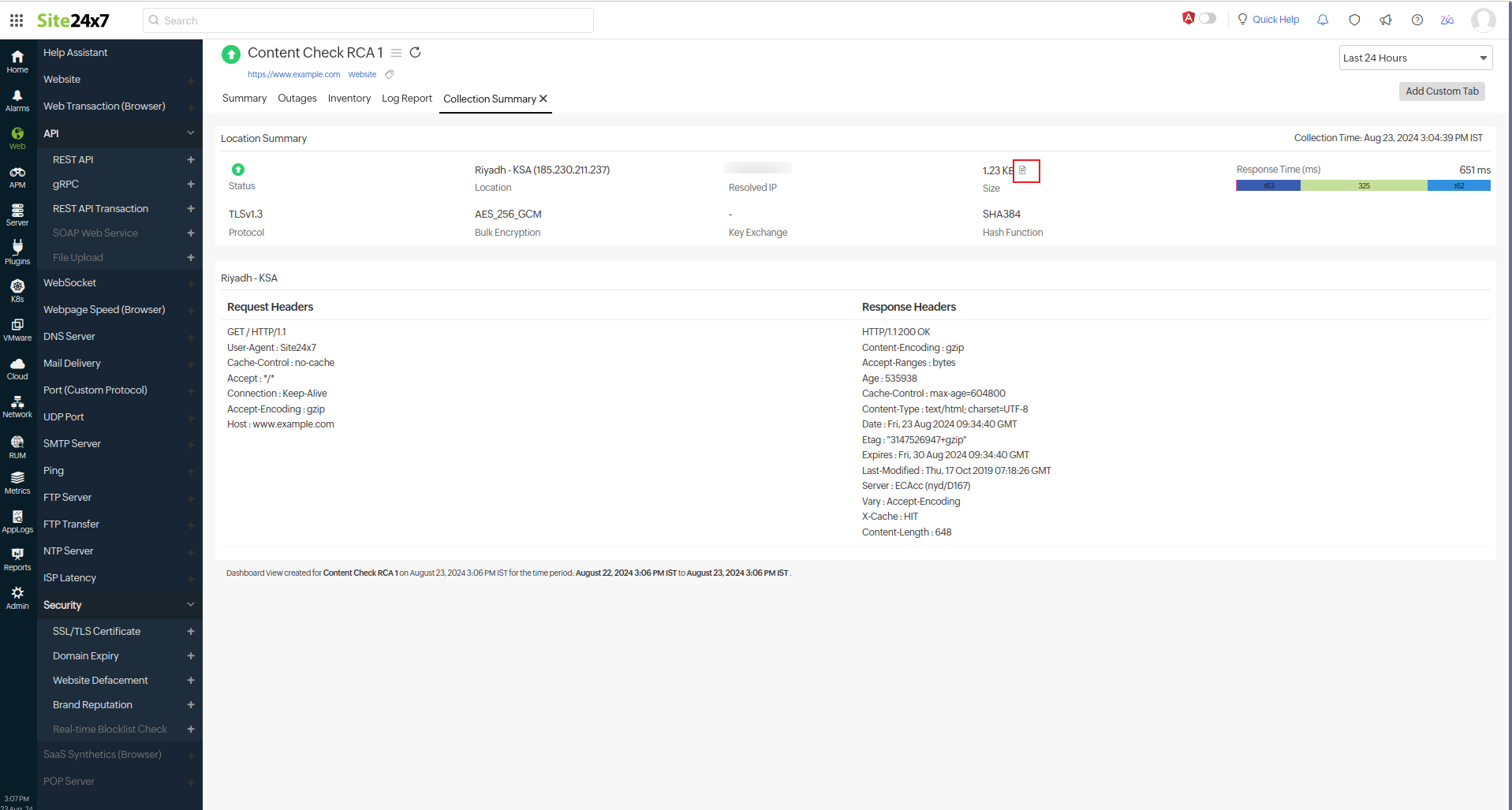This screenshot has height=810, width=1512.
Task: Open the Reports section in sidebar
Action: [17, 559]
